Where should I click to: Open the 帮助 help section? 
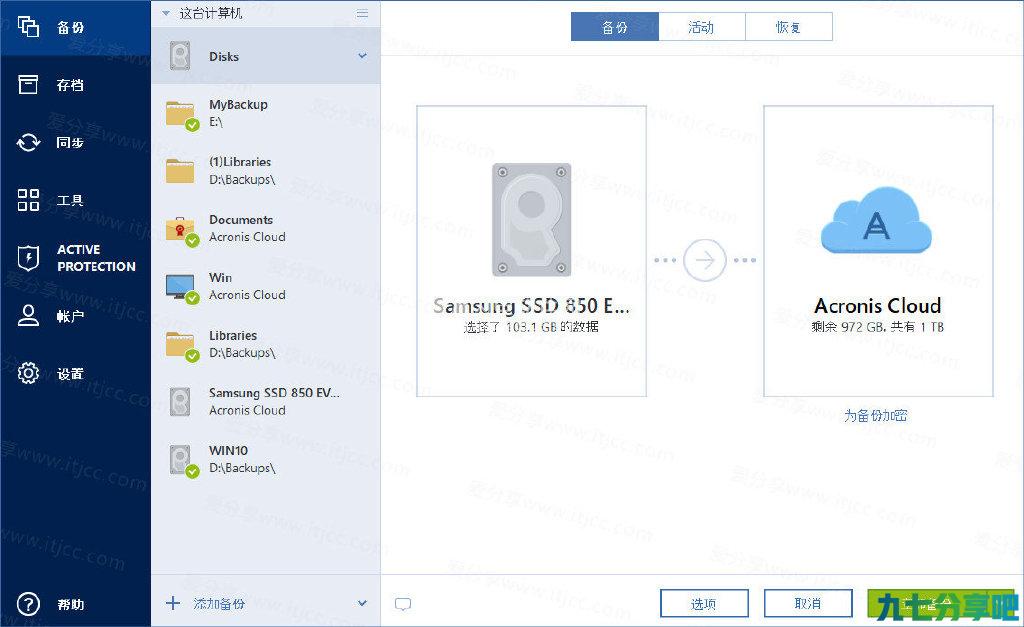click(75, 604)
